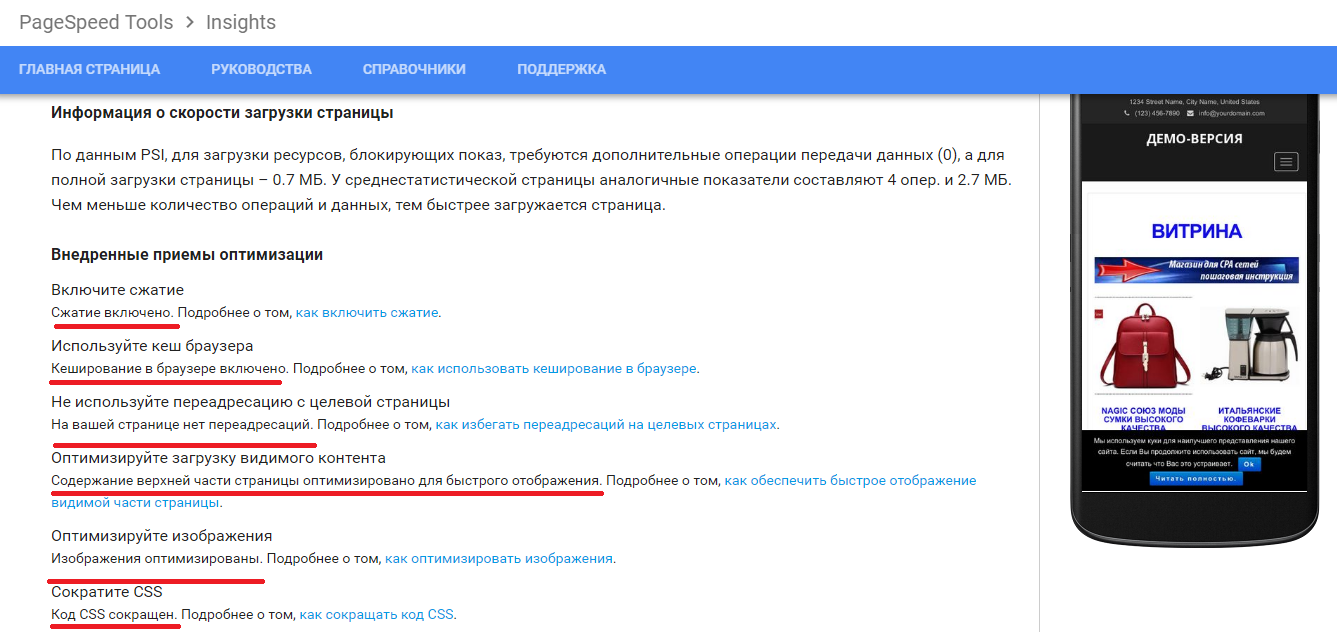The width and height of the screenshot is (1337, 632).
Task: Click the red arrow CPA store banner
Action: 1196,270
